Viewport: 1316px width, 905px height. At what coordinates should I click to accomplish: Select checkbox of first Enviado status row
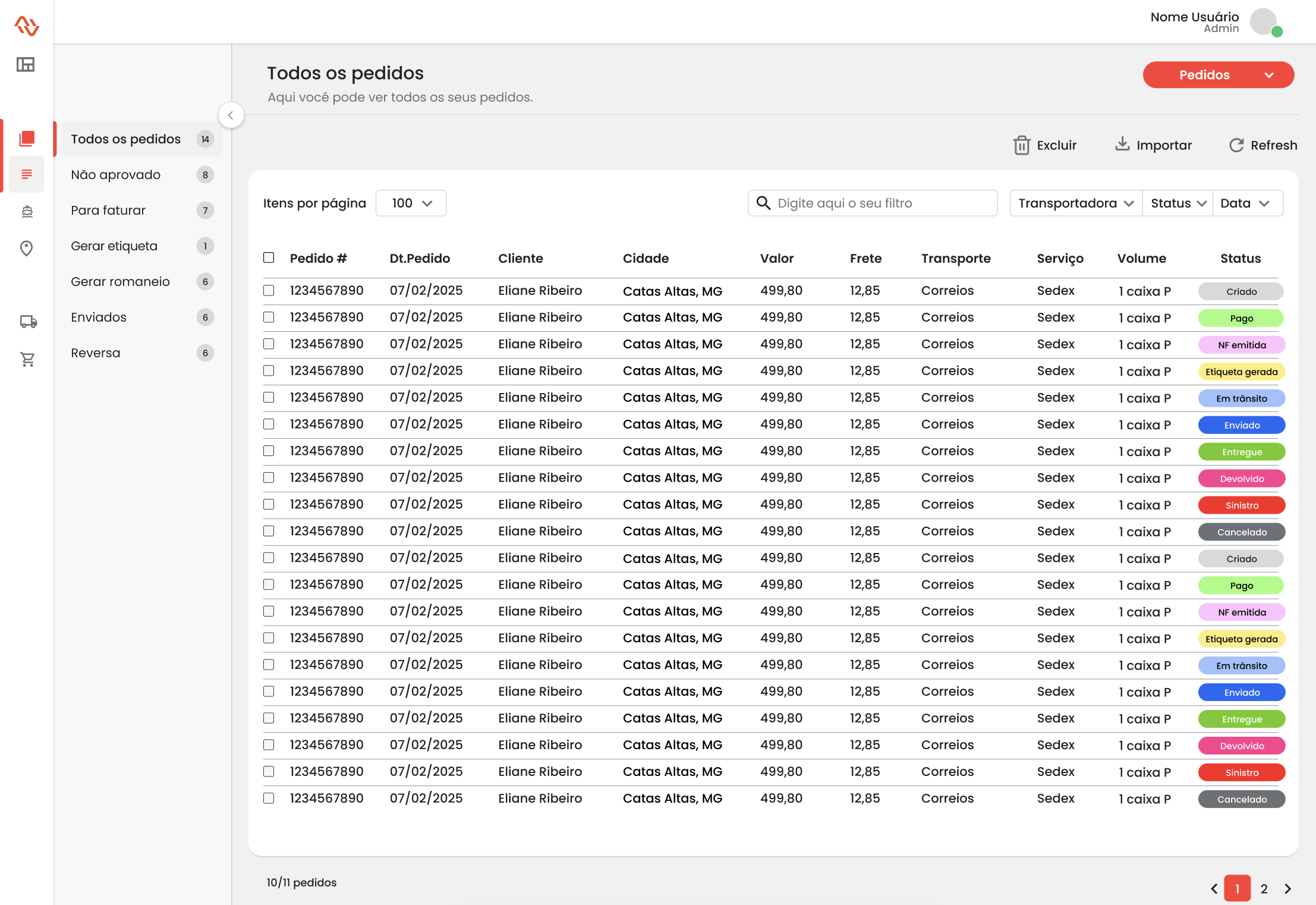pos(269,424)
